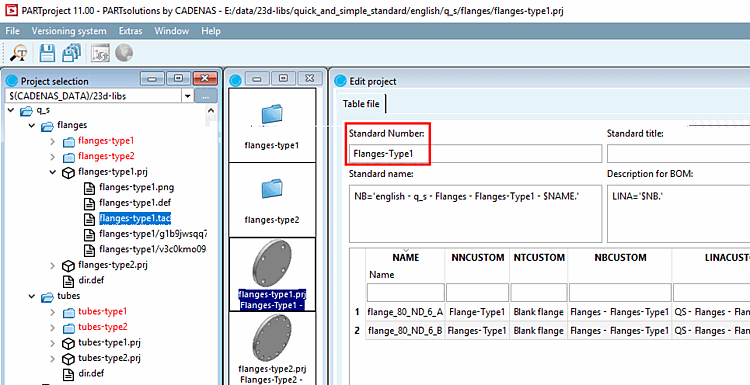Viewport: 750px width, 385px height.
Task: Expand the red tubes-type1 folder
Action: [53, 312]
